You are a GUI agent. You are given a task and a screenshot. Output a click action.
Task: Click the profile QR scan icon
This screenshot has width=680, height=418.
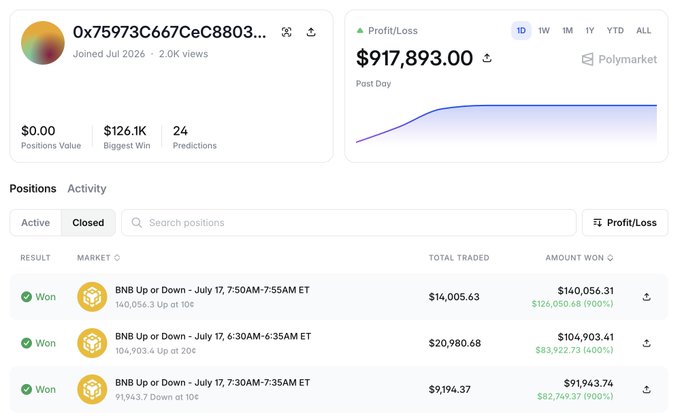(286, 32)
